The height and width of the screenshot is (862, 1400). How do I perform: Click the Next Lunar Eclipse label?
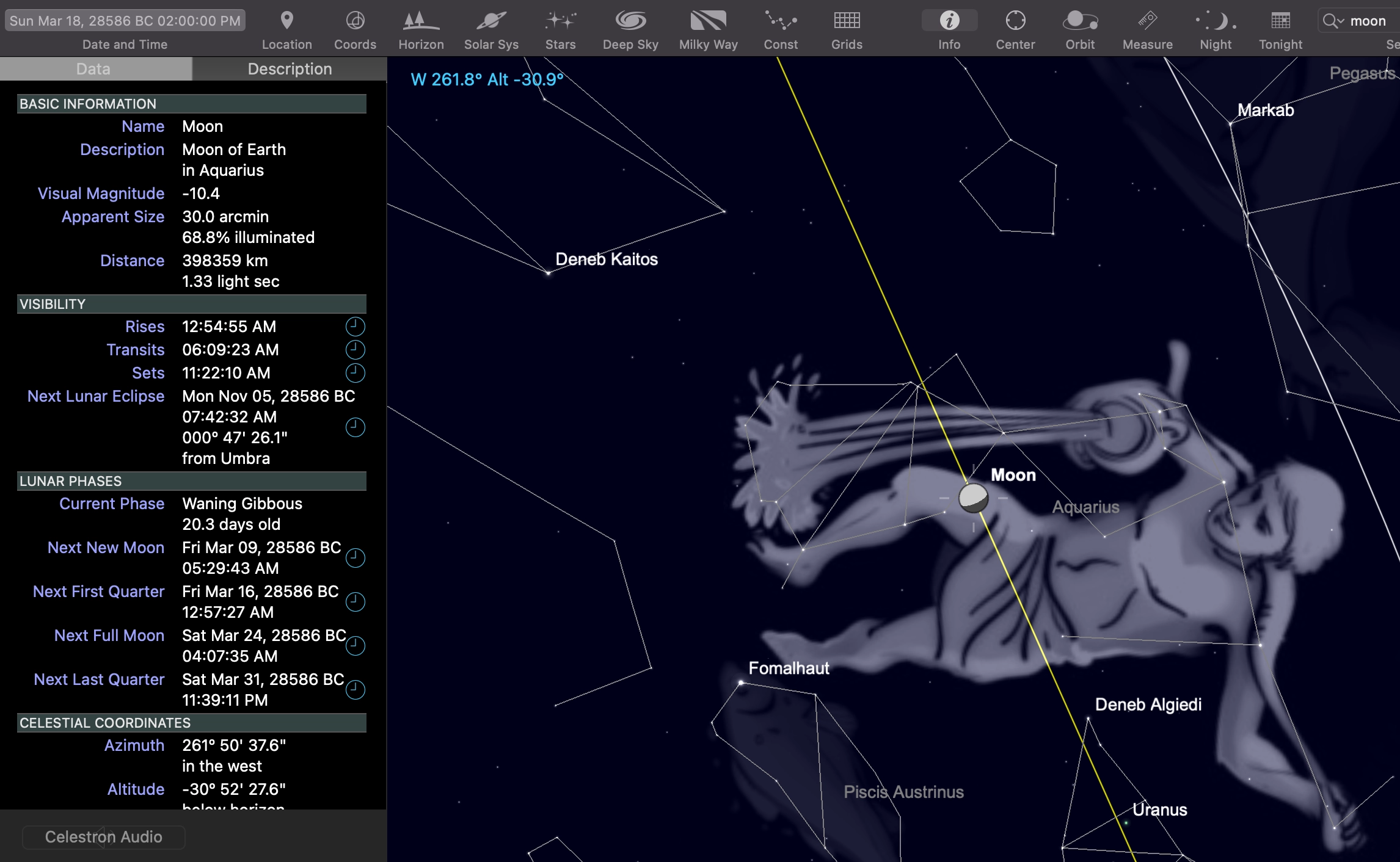pos(96,396)
